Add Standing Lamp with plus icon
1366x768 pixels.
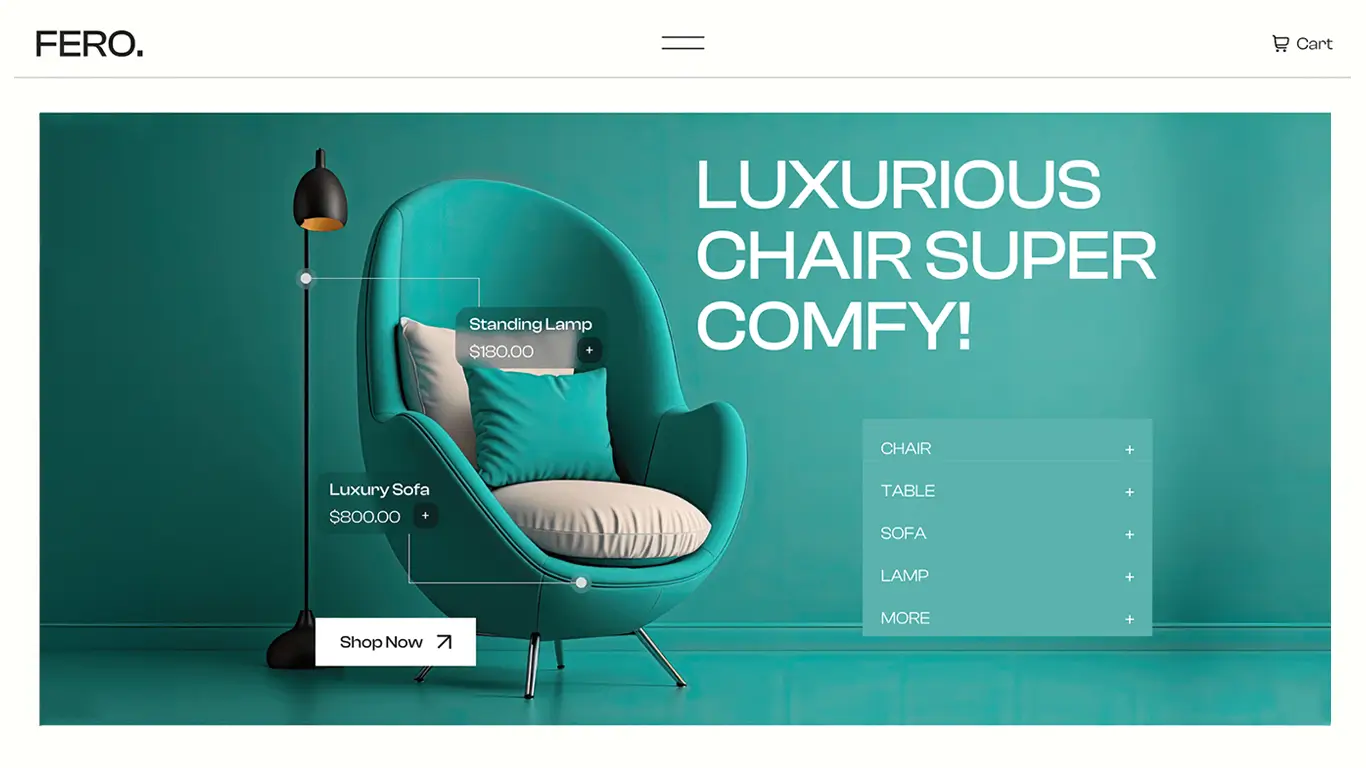tap(589, 350)
